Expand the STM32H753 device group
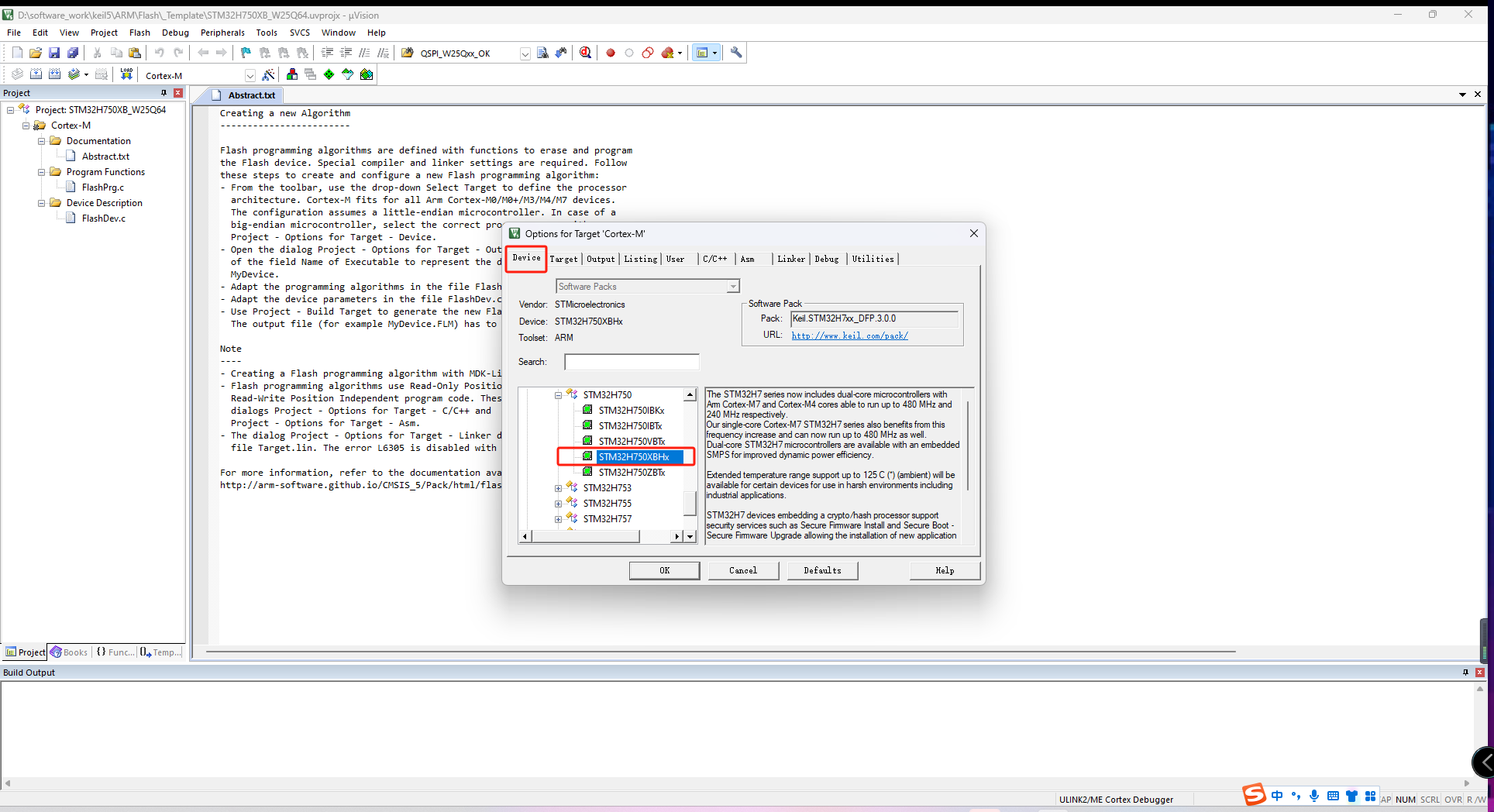 558,488
